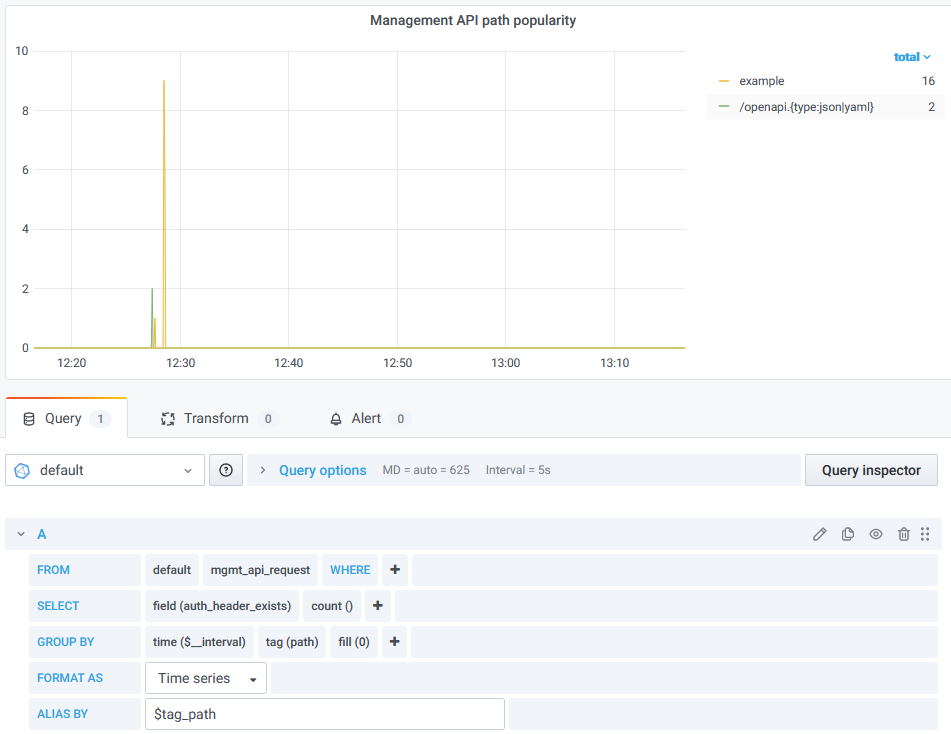
Task: Click the ALIAS BY input field
Action: coord(325,714)
